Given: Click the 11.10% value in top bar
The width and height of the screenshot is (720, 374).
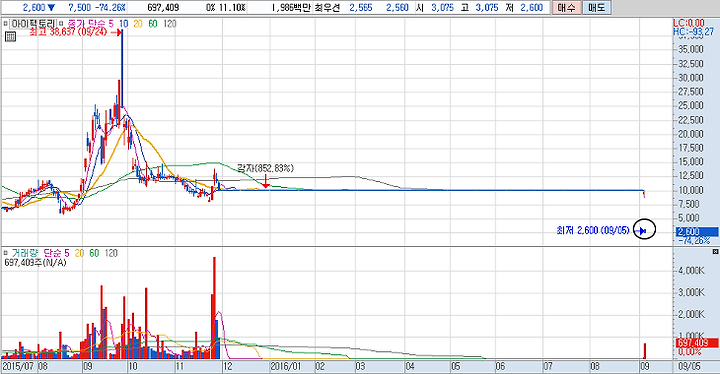Looking at the screenshot, I should [x=232, y=7].
